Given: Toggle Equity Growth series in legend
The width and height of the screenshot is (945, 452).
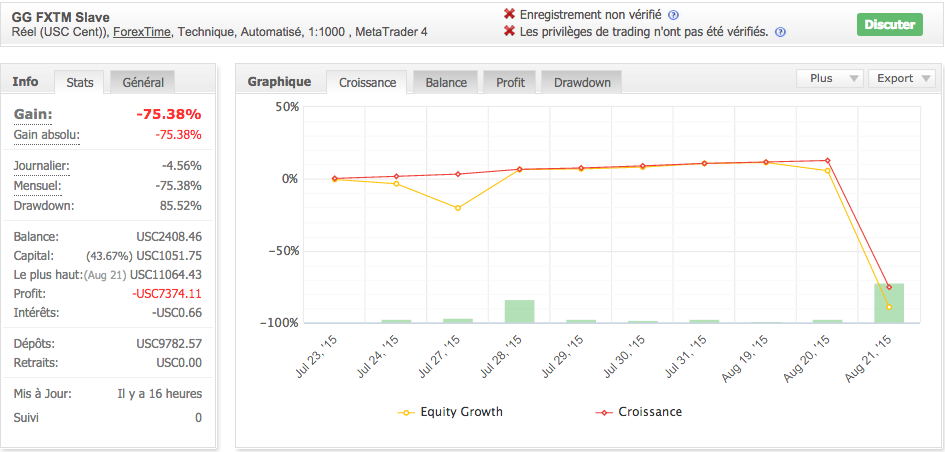Looking at the screenshot, I should tap(450, 412).
